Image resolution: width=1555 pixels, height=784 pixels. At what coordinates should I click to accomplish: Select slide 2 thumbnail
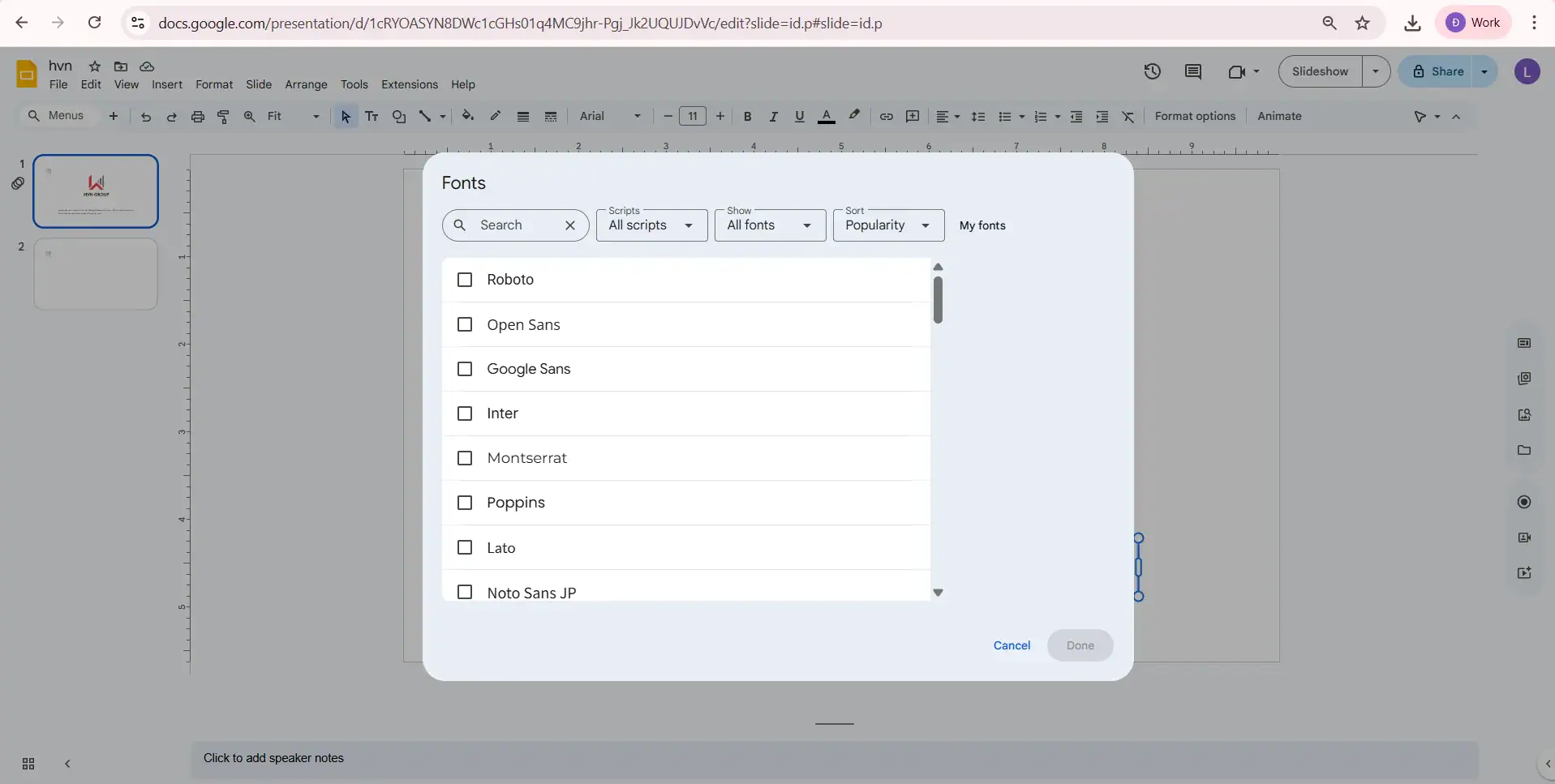(96, 274)
